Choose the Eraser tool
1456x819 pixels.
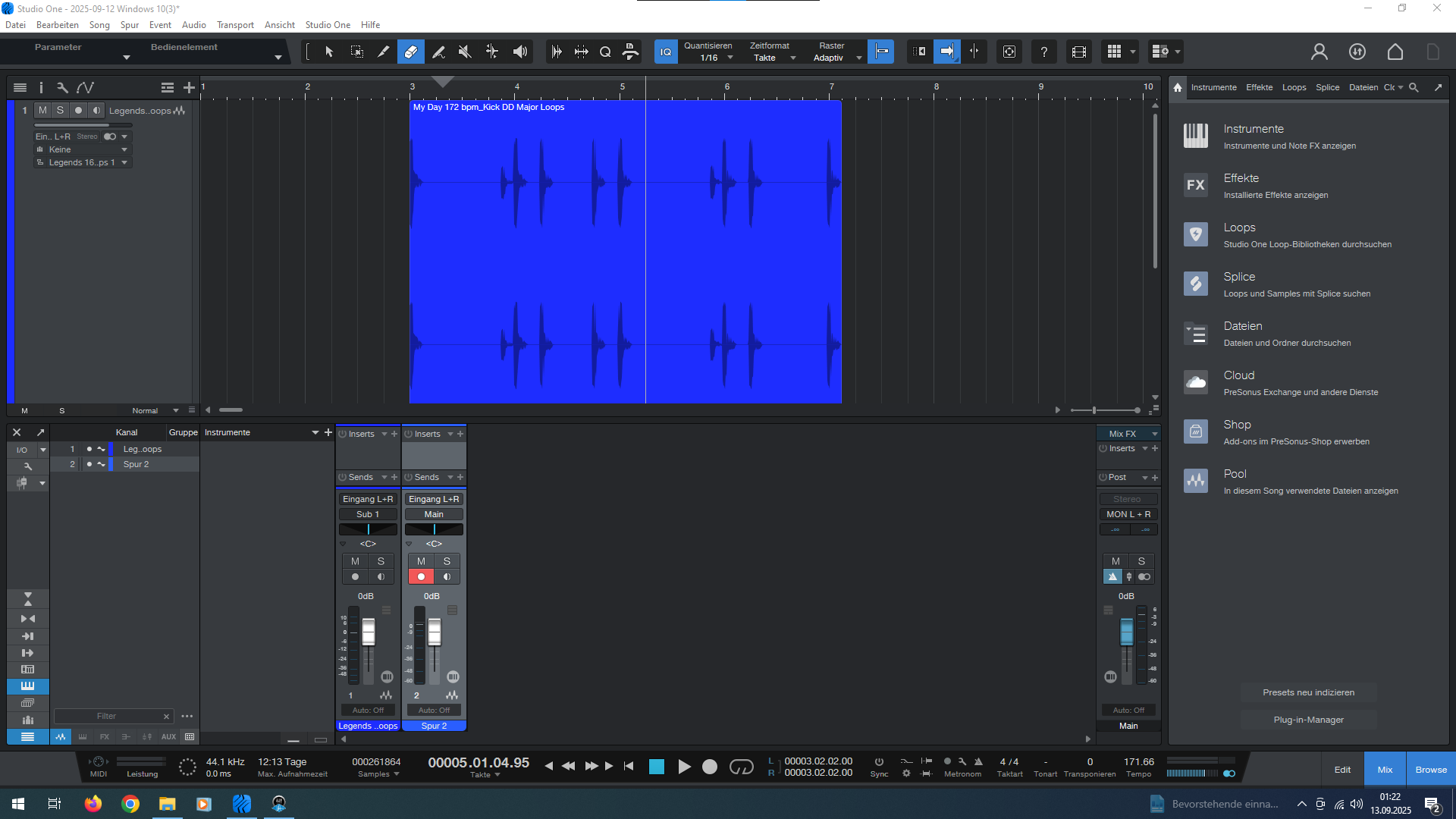click(x=410, y=52)
